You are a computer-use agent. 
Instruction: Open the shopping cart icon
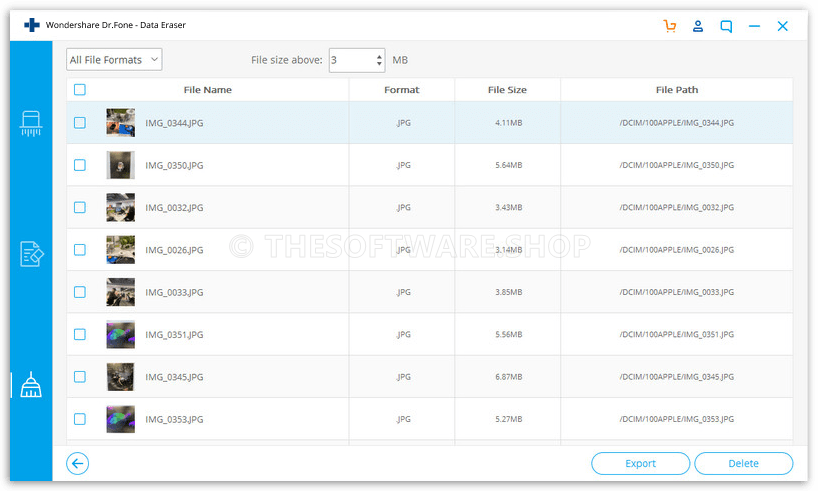coord(670,26)
